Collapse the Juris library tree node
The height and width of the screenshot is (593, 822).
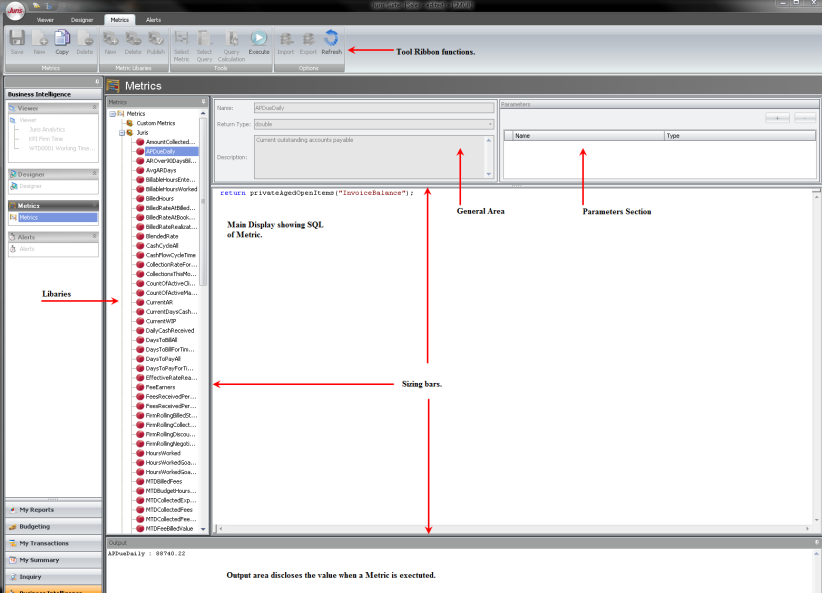tap(121, 132)
